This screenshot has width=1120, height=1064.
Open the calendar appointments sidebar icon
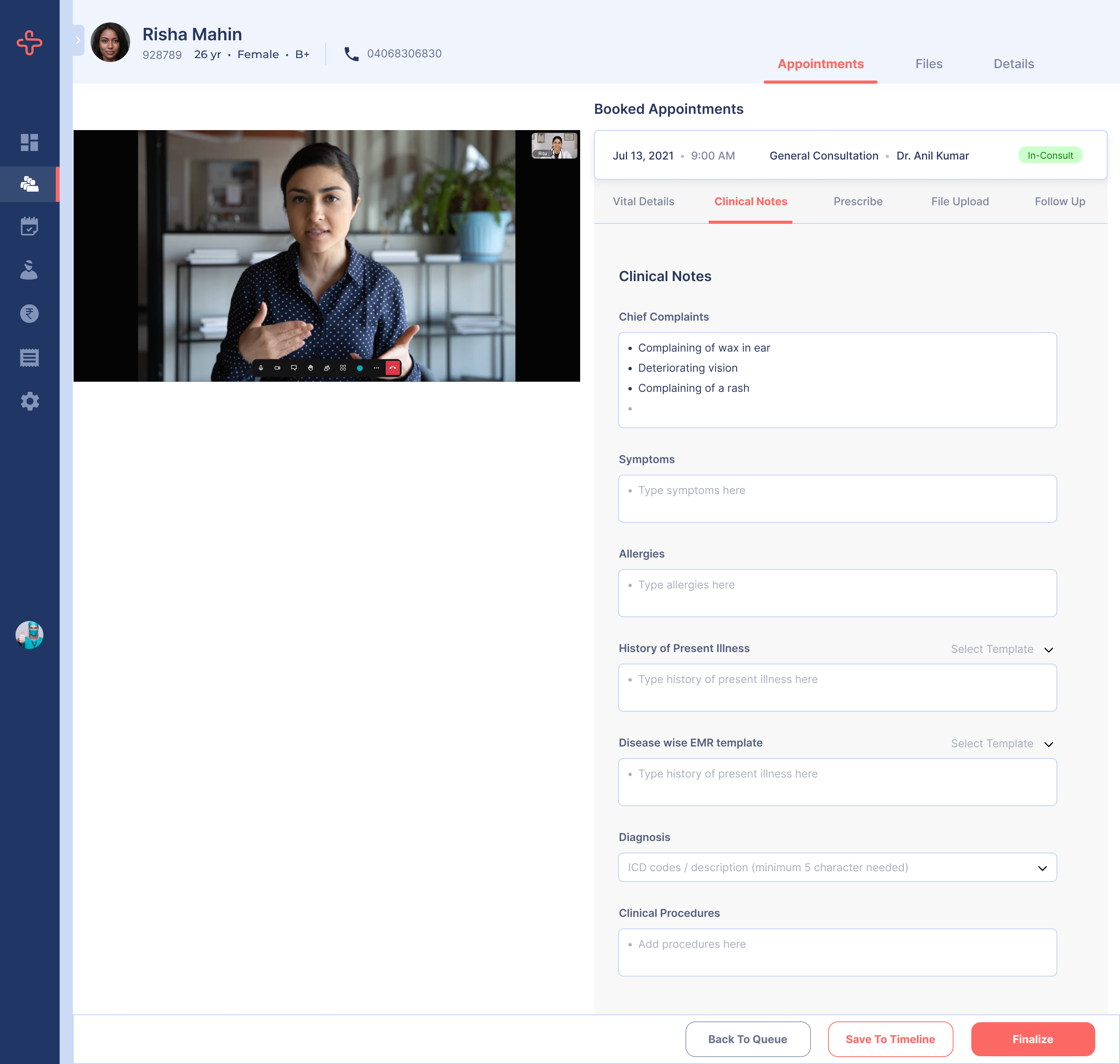(29, 226)
